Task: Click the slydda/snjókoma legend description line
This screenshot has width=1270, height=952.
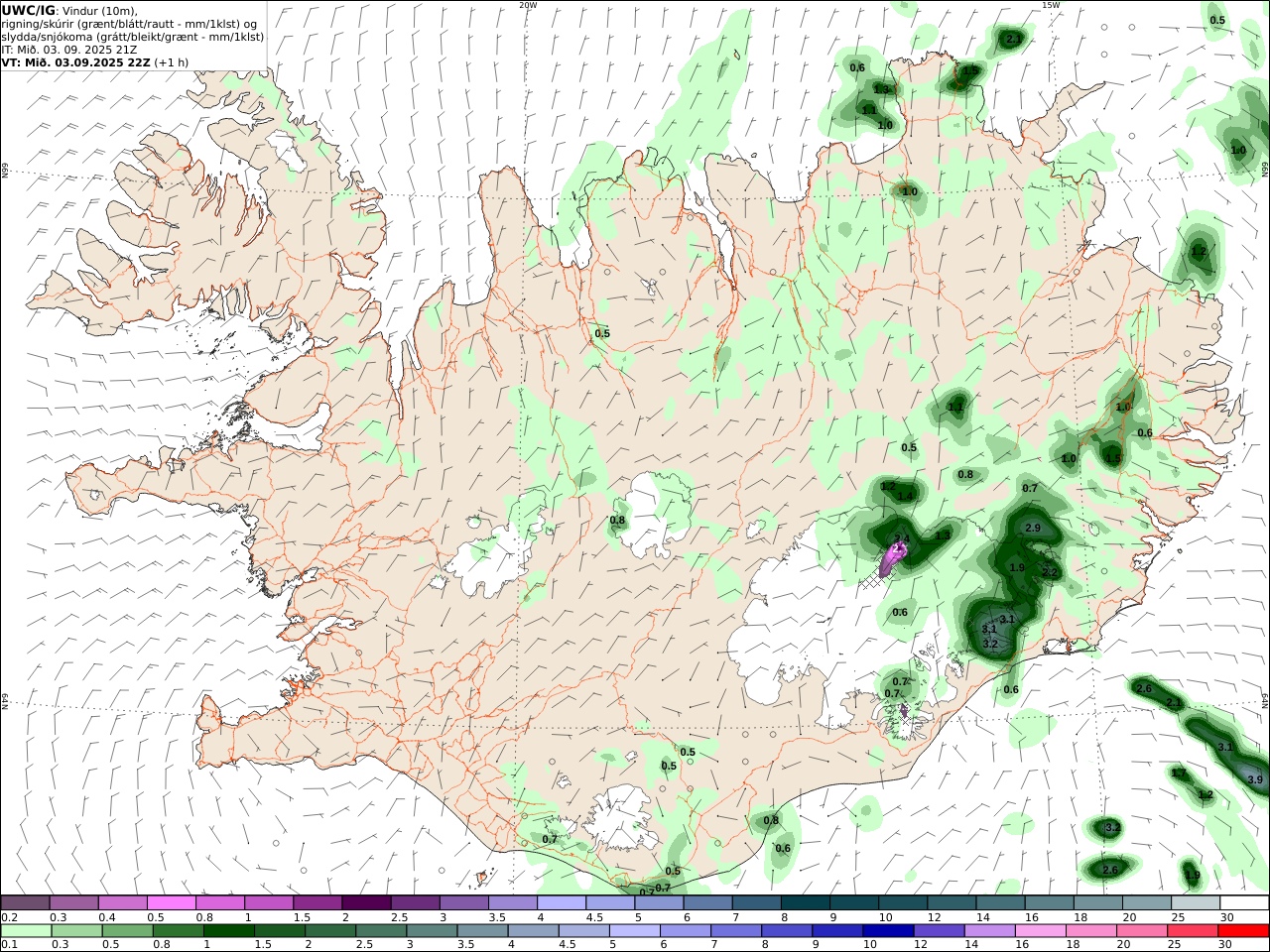Action: (133, 37)
